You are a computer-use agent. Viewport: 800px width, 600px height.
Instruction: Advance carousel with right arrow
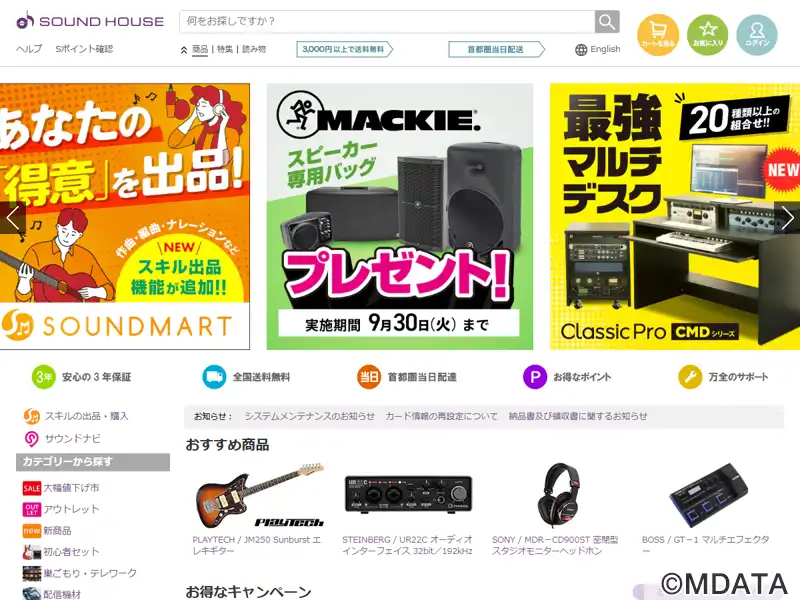coord(787,218)
